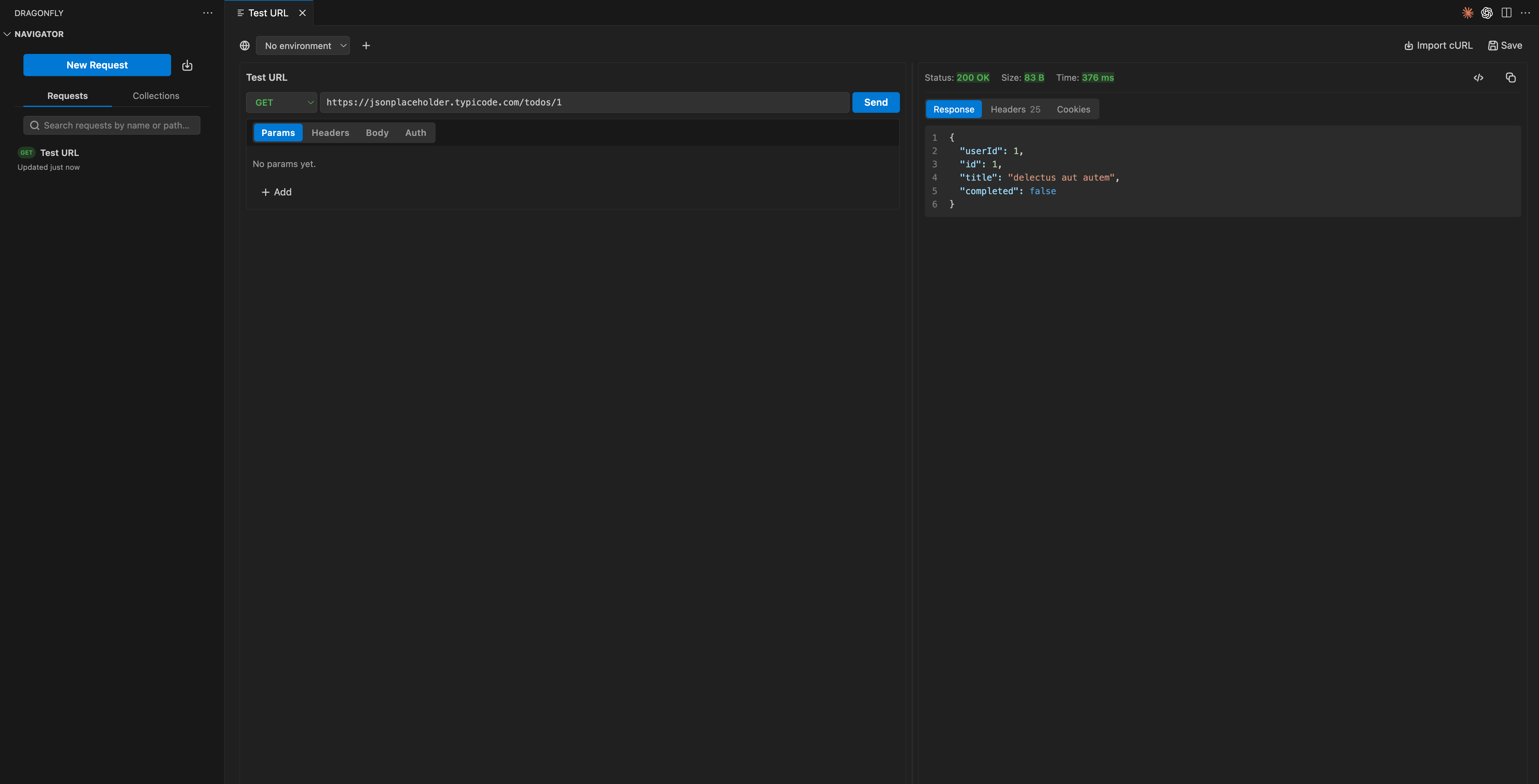Focus the search requests input
Image resolution: width=1539 pixels, height=784 pixels.
pyautogui.click(x=112, y=125)
